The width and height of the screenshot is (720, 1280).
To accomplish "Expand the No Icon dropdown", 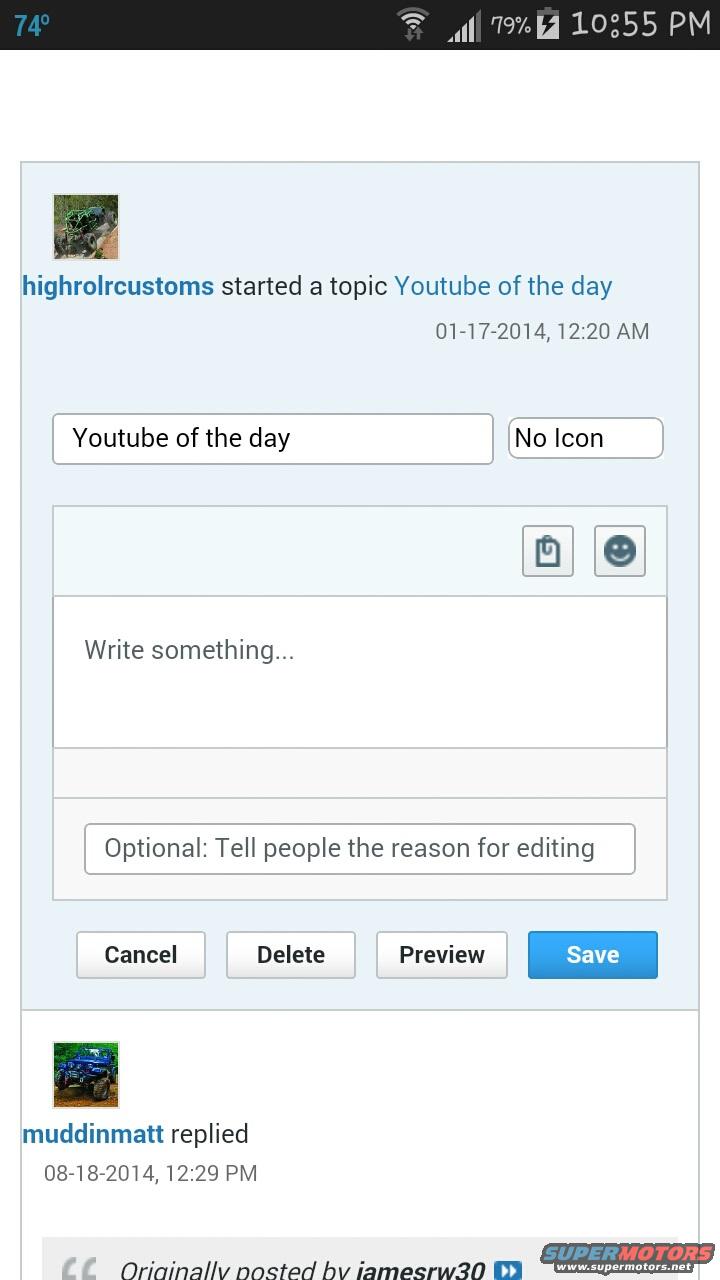I will tap(585, 438).
